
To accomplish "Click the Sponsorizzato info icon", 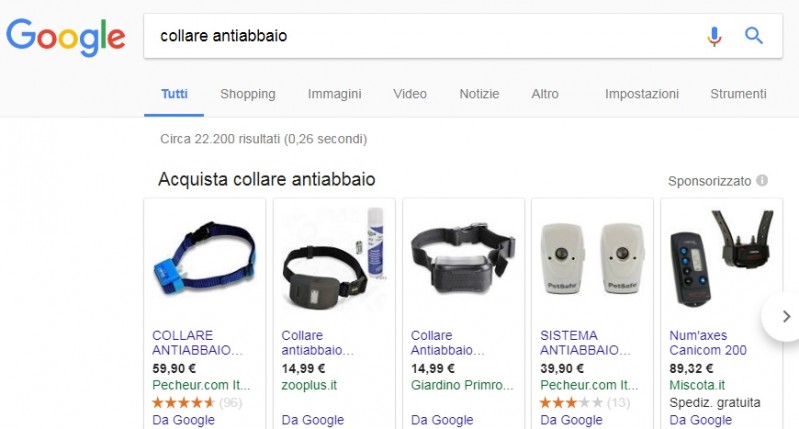I will pos(762,180).
